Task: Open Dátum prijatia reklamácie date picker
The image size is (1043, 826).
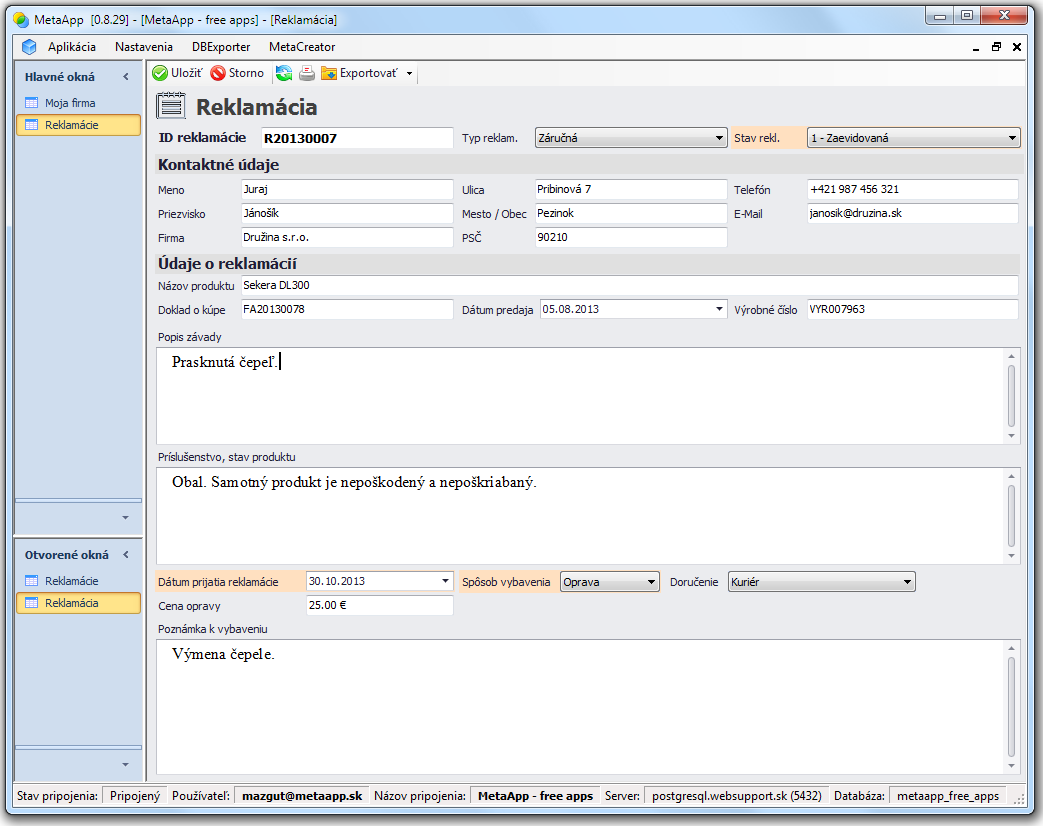Action: coord(445,581)
